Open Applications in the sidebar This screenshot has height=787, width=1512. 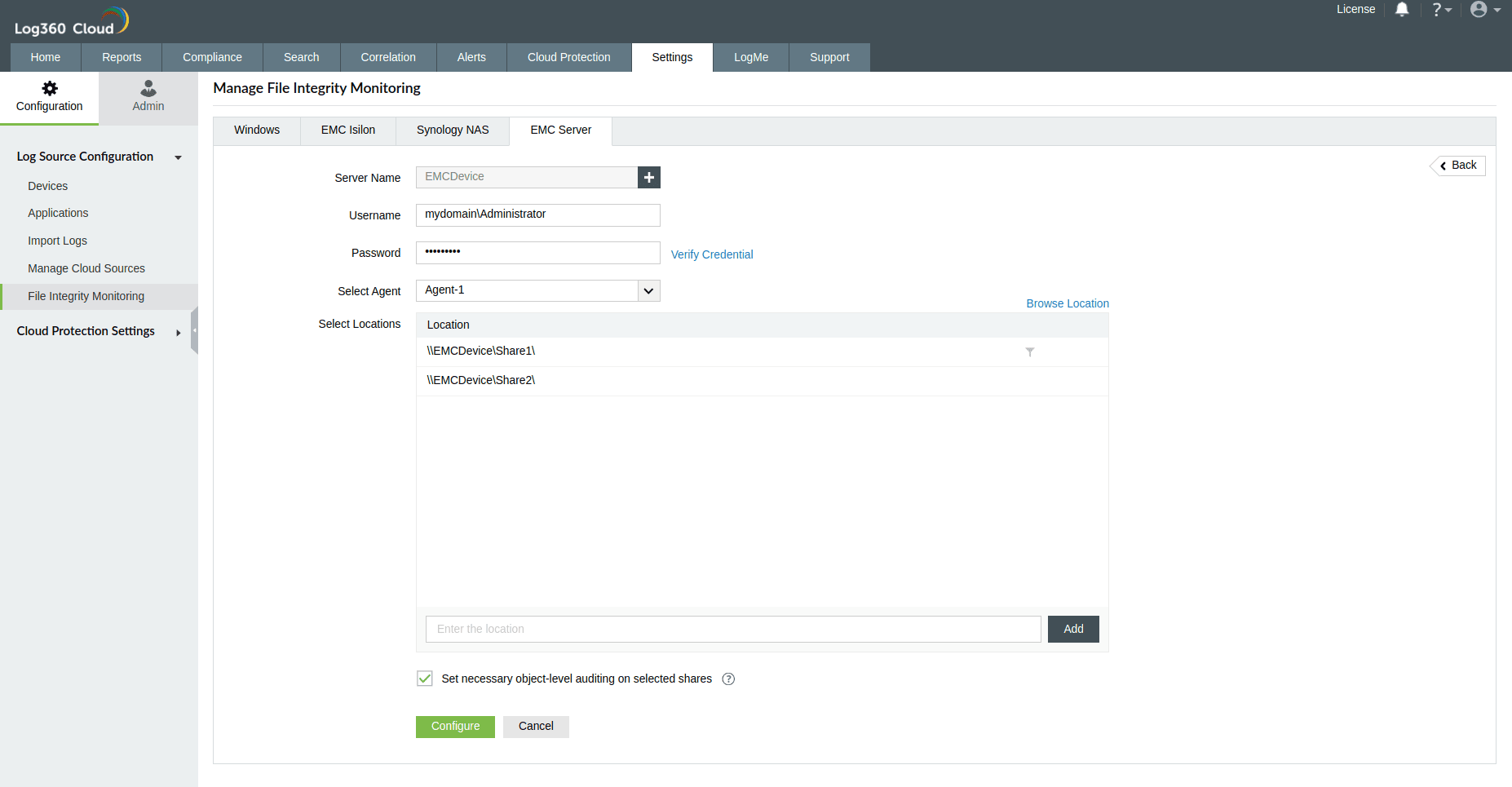pos(58,213)
